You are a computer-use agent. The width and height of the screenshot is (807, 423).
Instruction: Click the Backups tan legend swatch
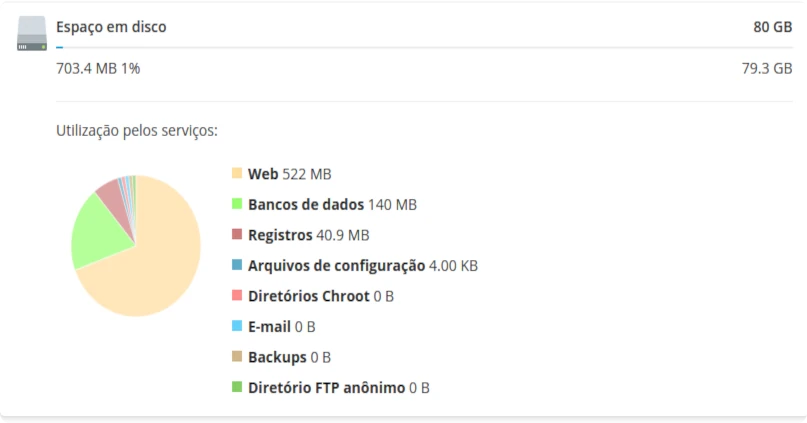pos(237,356)
